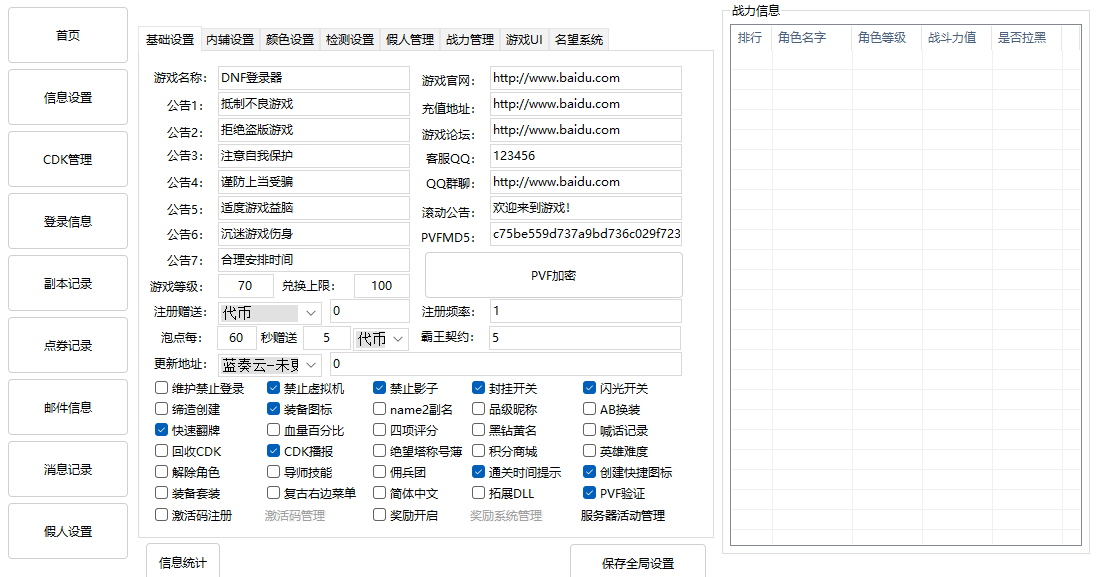
Task: Enable the 血量百分比 checkbox
Action: tap(274, 430)
